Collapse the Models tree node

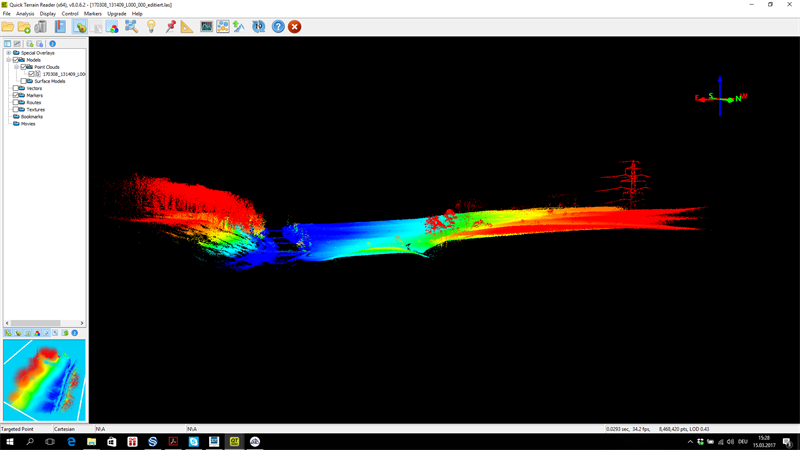tap(8, 60)
